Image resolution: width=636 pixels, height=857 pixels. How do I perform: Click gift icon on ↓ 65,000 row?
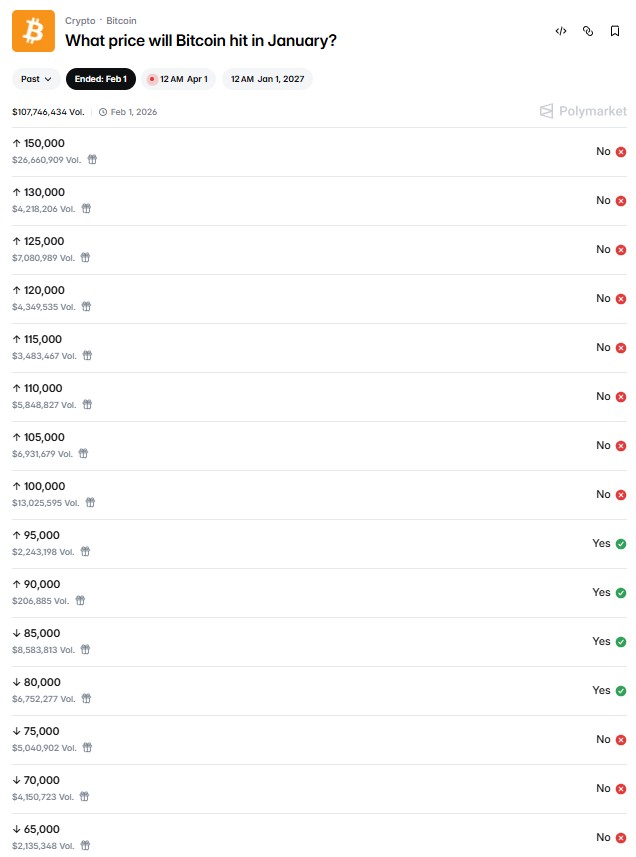click(x=85, y=846)
